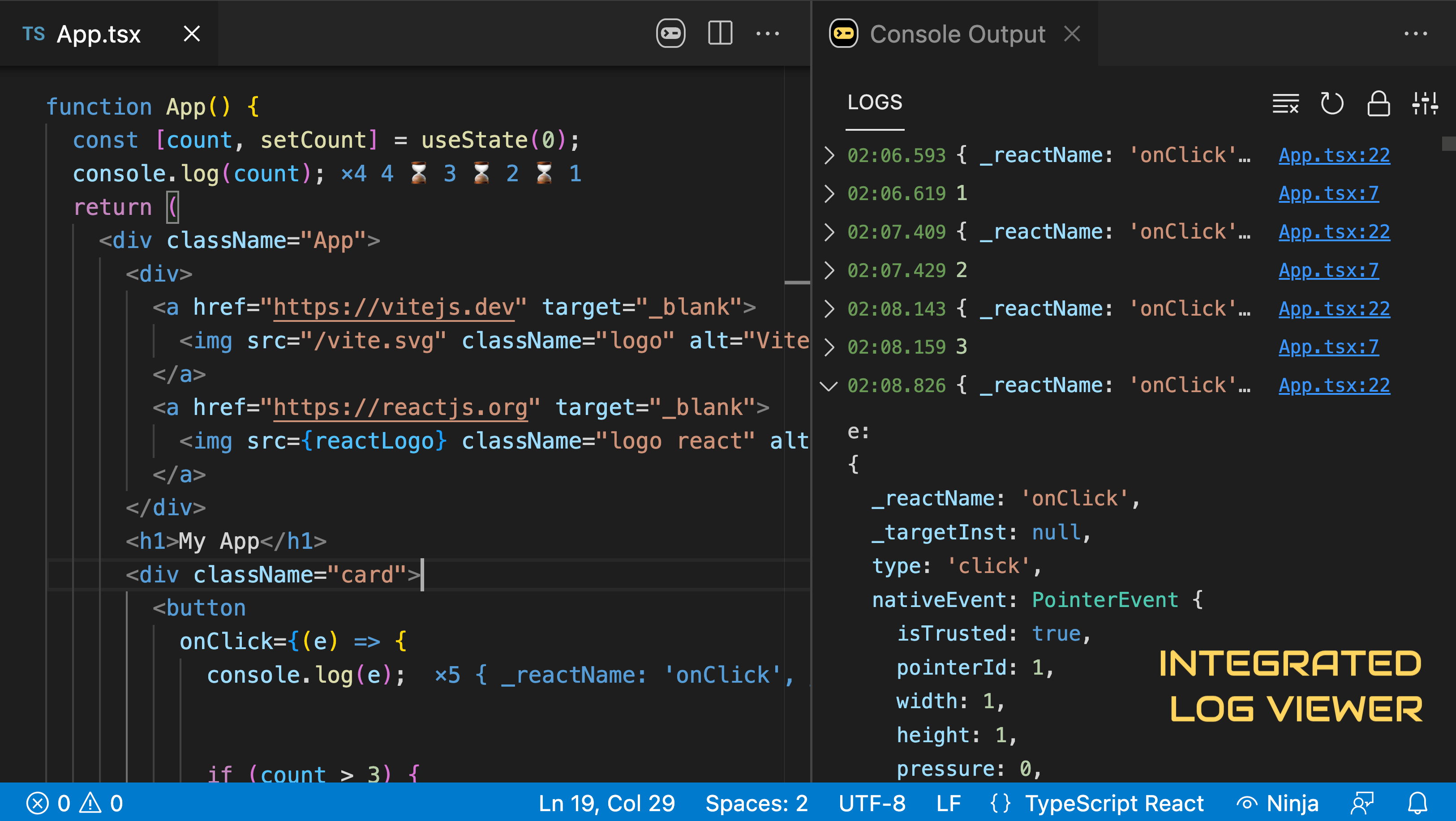Click the TS file icon on App.tsx tab
This screenshot has height=821, width=1456.
(33, 34)
